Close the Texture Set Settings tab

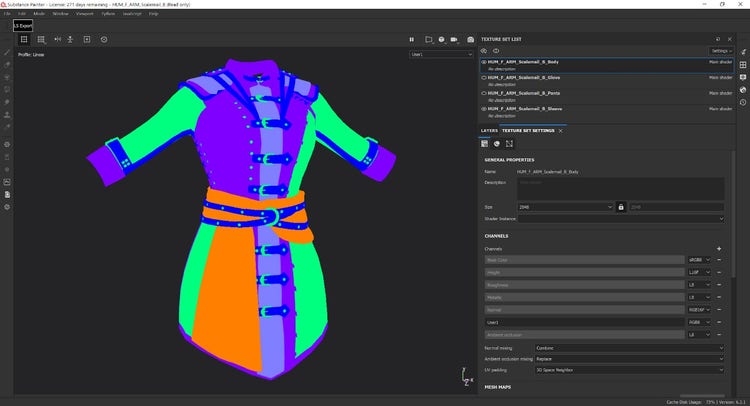(x=561, y=130)
